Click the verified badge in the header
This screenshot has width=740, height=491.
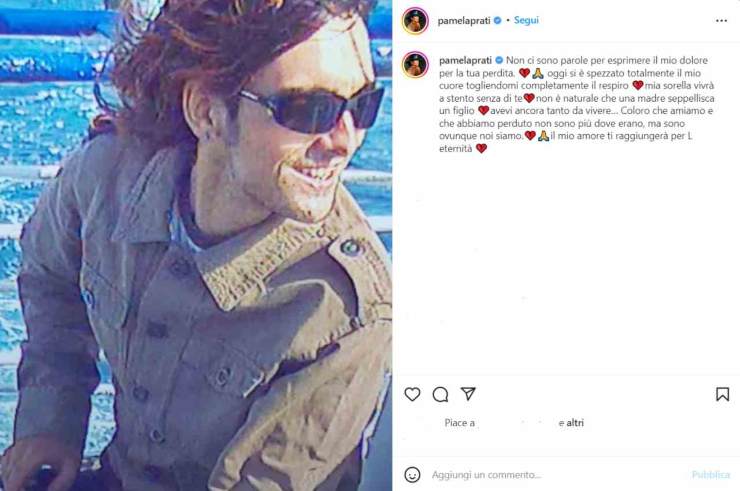click(497, 21)
